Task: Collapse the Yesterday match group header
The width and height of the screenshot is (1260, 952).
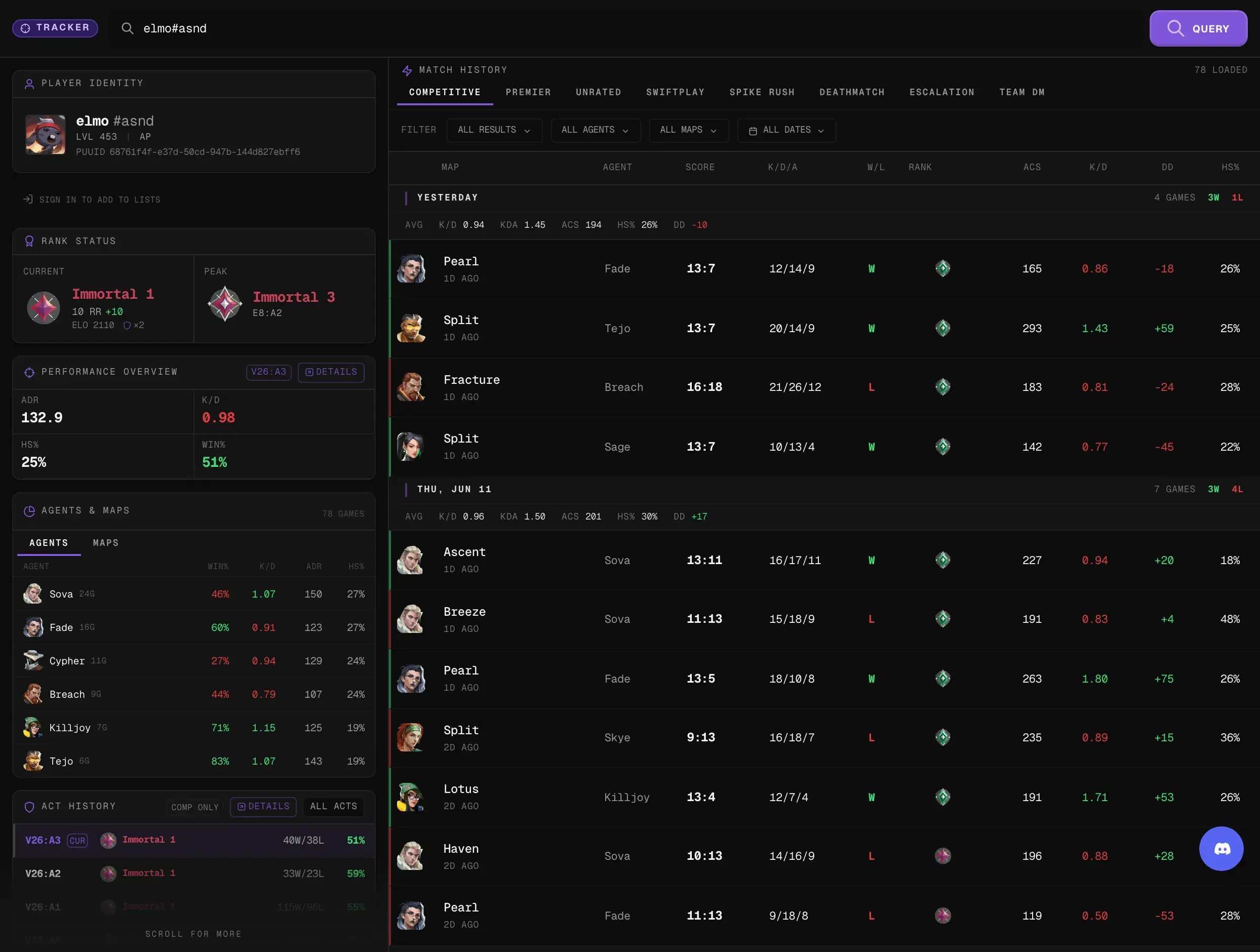Action: [x=824, y=197]
